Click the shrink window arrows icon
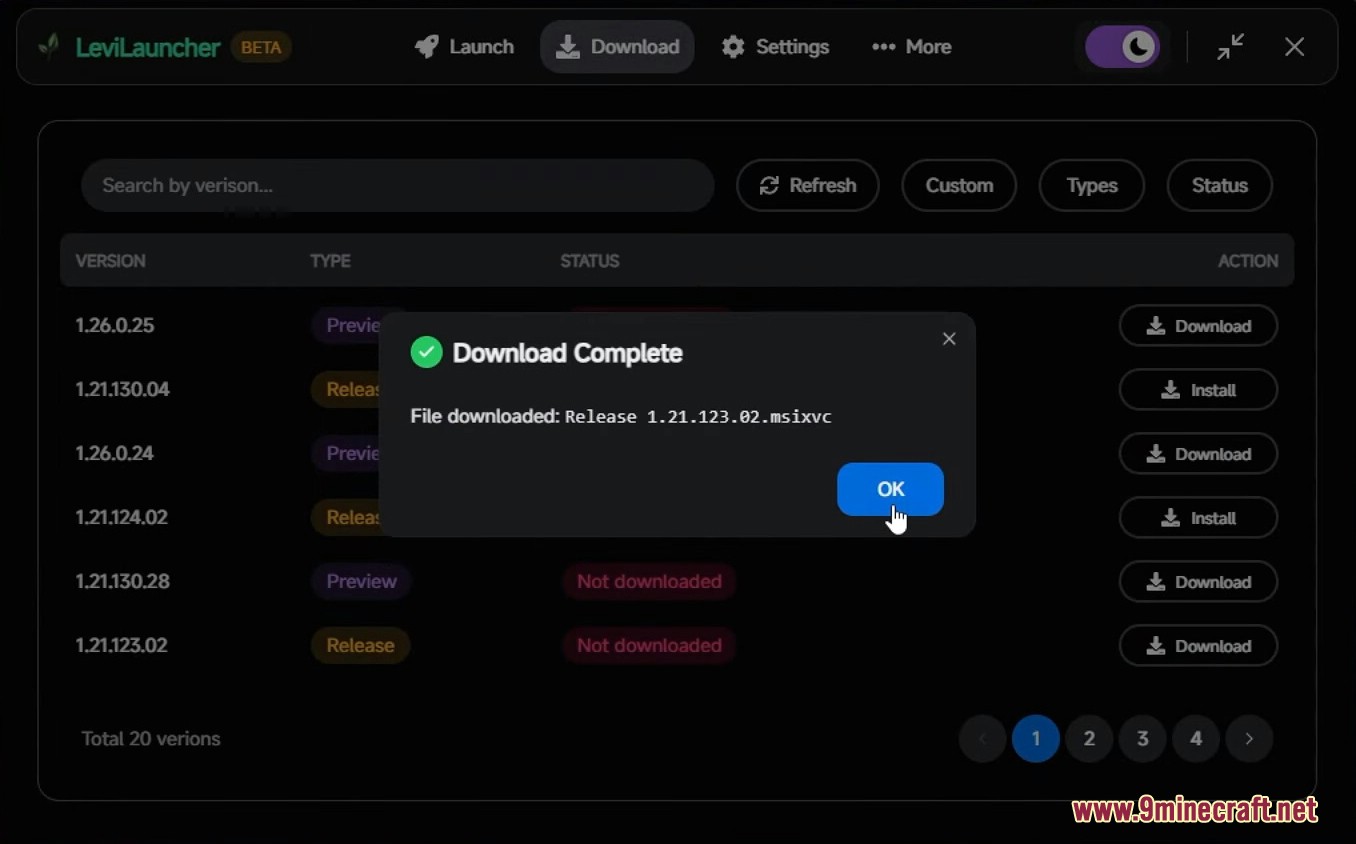The width and height of the screenshot is (1356, 844). click(x=1231, y=47)
